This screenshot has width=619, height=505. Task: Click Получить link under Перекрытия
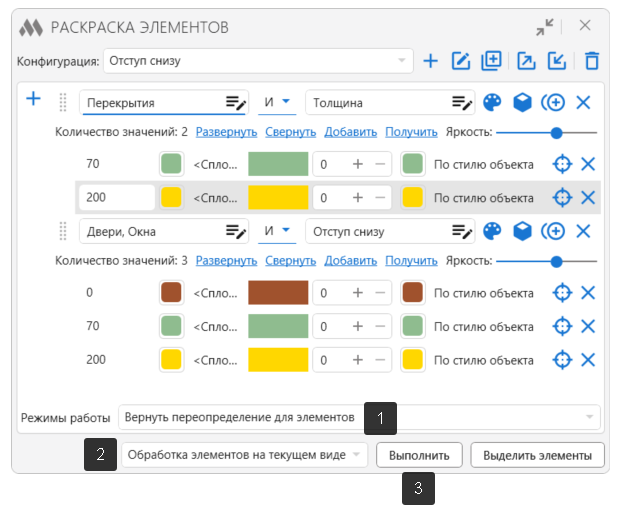(x=411, y=132)
